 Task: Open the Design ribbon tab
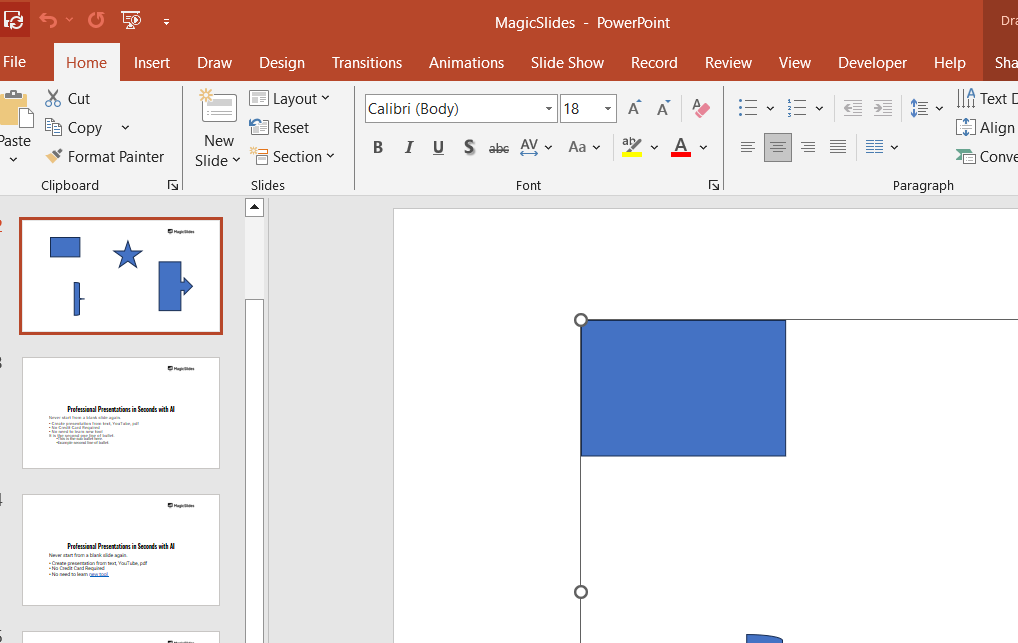[282, 62]
